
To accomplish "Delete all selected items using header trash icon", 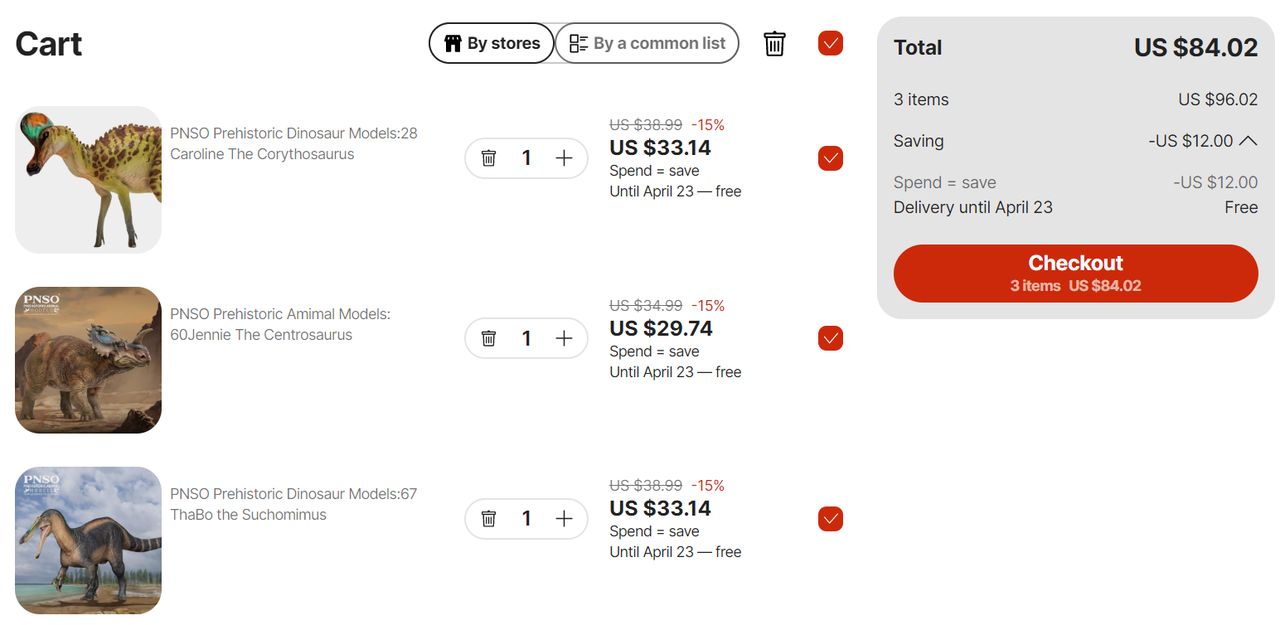I will tap(774, 43).
